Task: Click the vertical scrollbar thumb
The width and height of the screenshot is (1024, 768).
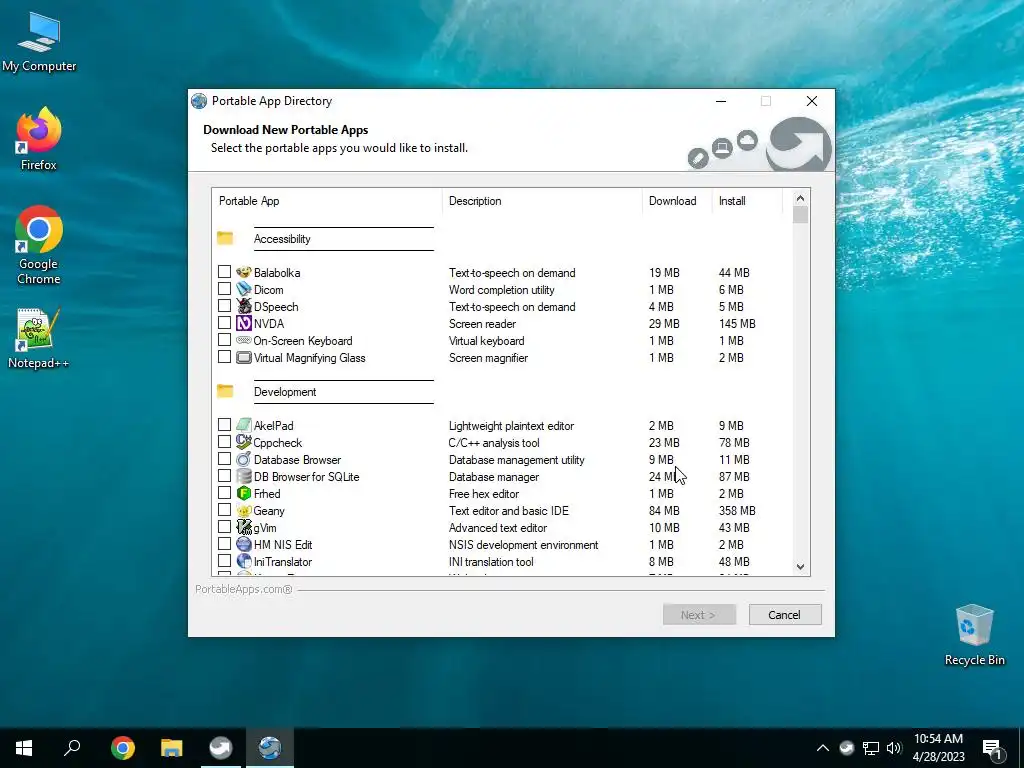Action: point(801,215)
